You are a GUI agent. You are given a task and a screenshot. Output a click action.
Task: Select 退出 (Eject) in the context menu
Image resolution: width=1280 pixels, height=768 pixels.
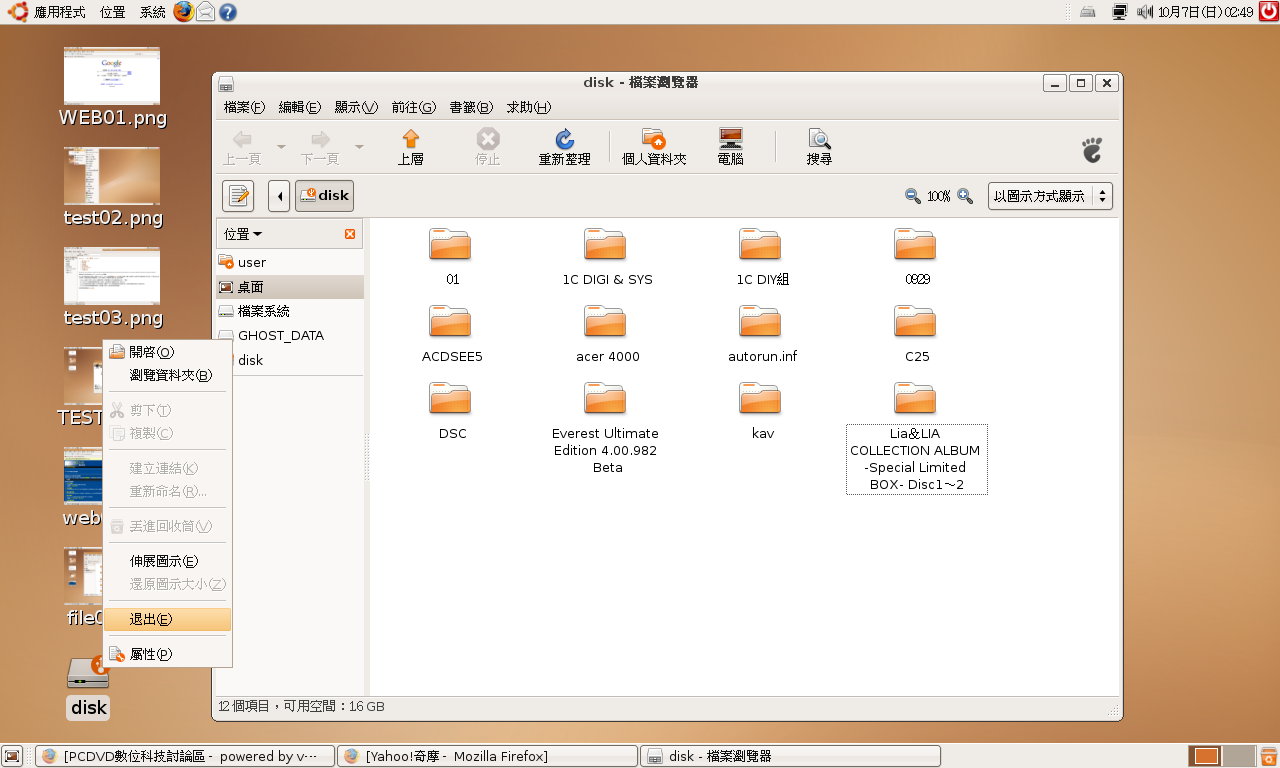click(151, 620)
